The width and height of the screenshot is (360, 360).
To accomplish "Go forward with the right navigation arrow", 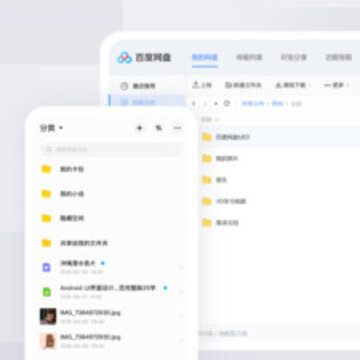I will point(205,104).
